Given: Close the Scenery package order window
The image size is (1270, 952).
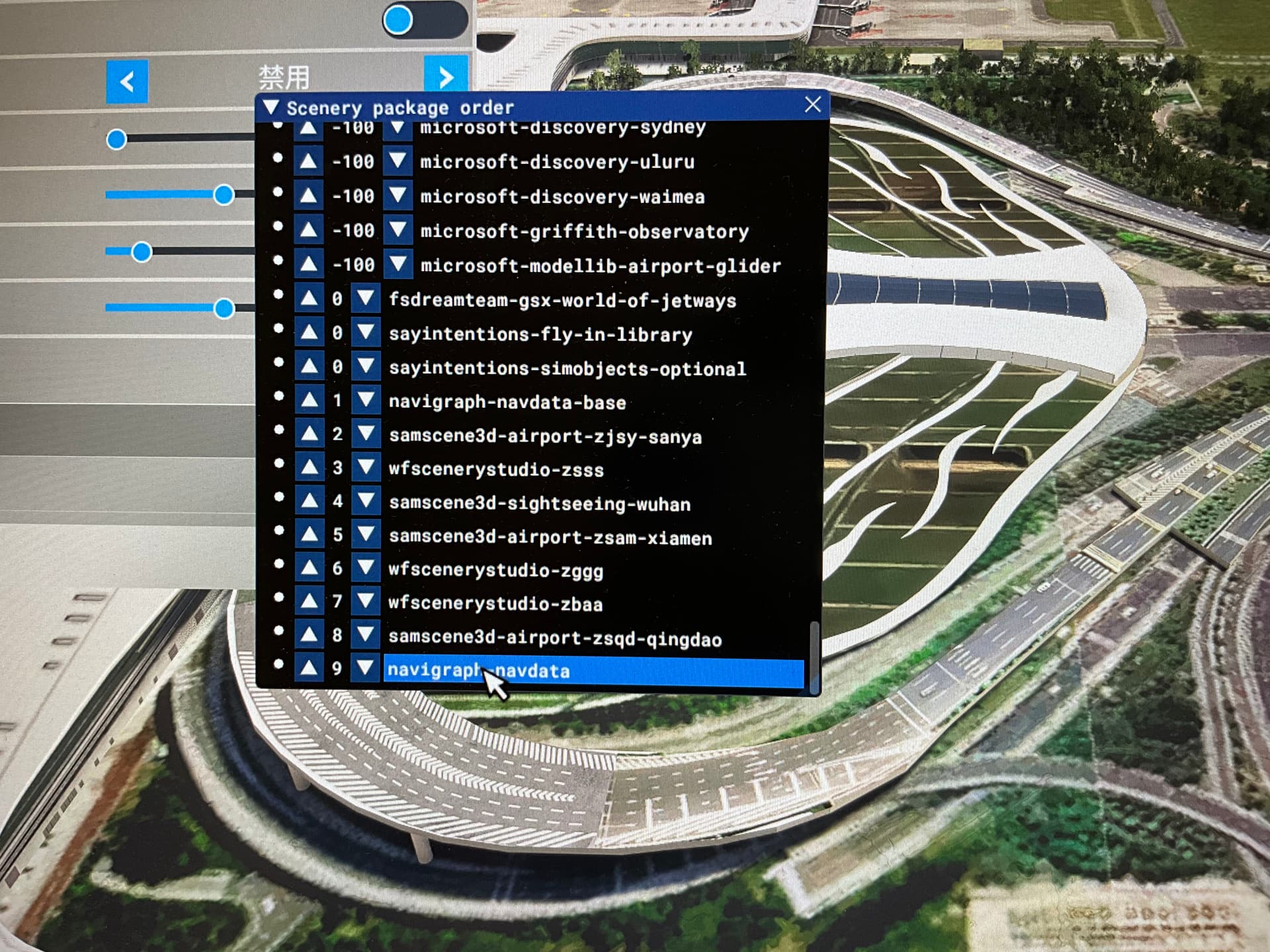Looking at the screenshot, I should click(813, 105).
